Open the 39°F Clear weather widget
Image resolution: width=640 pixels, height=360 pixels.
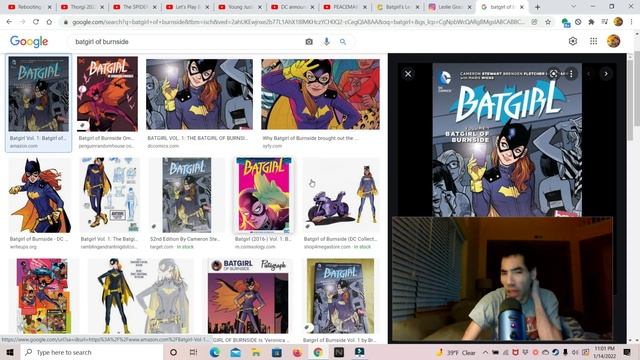(x=456, y=352)
